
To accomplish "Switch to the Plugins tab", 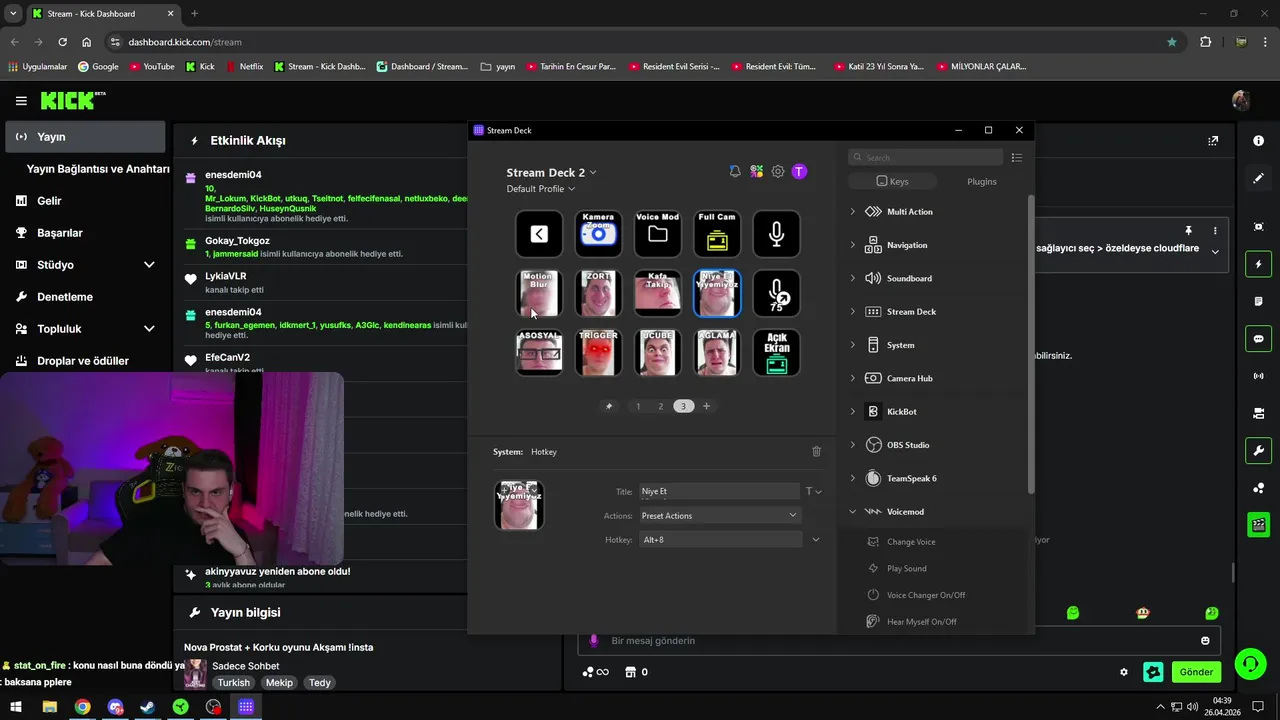I will 982,181.
